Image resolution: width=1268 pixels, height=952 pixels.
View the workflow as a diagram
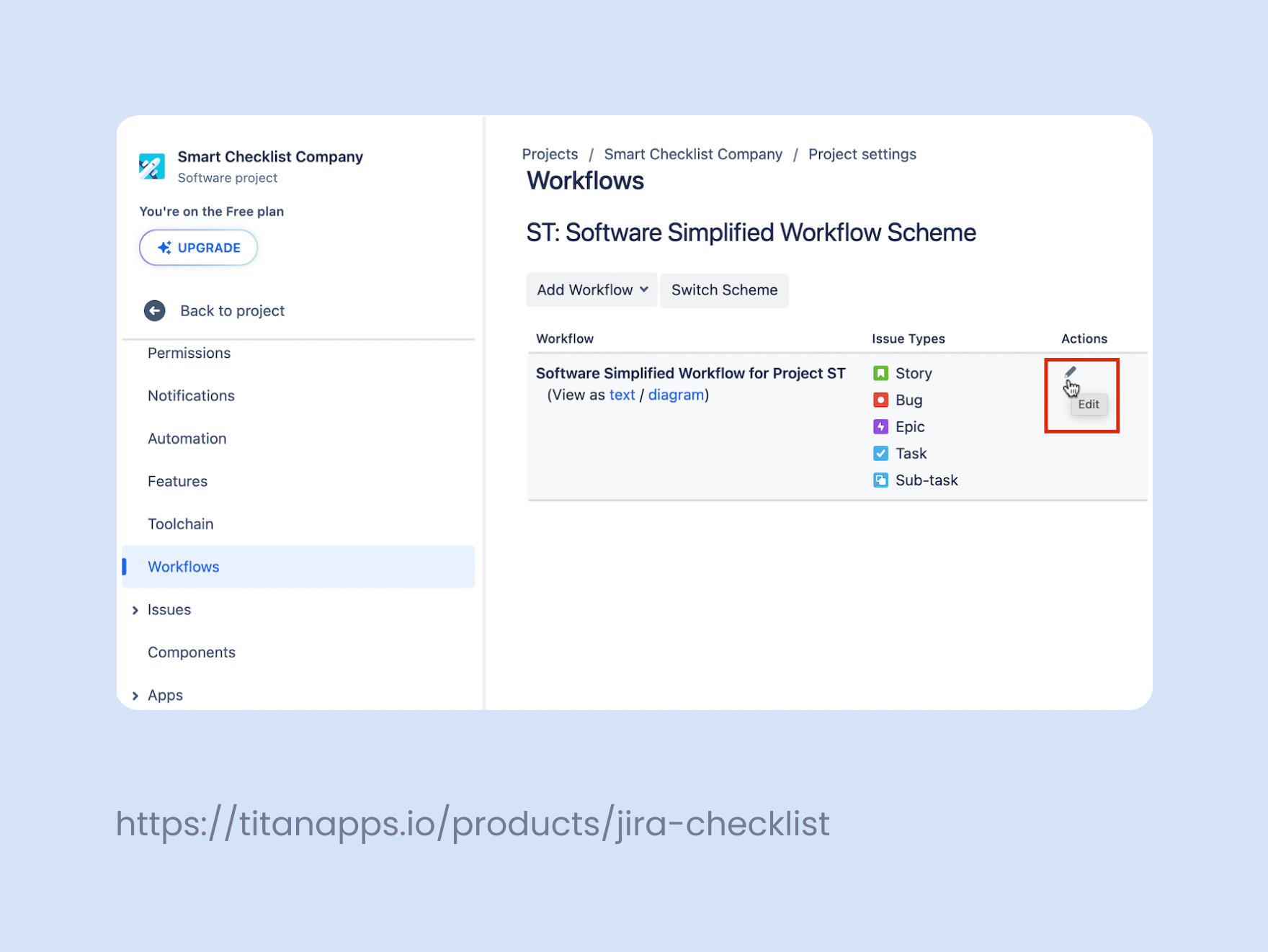pos(676,395)
